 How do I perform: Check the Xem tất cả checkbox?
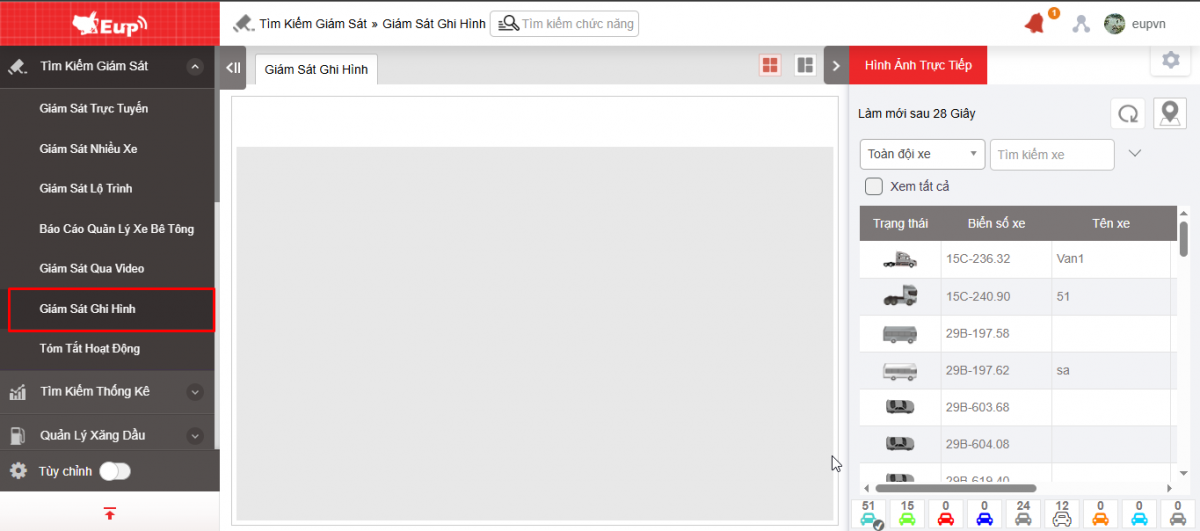[x=874, y=186]
